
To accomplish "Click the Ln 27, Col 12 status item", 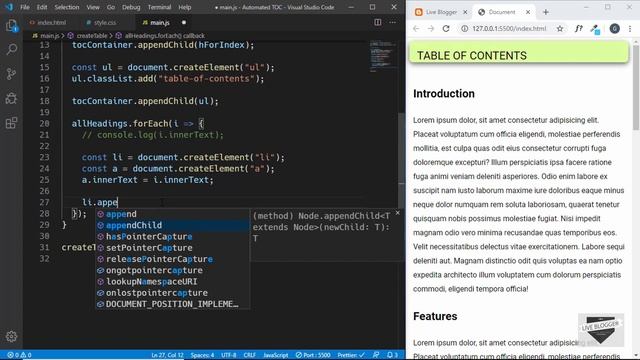I will point(167,355).
